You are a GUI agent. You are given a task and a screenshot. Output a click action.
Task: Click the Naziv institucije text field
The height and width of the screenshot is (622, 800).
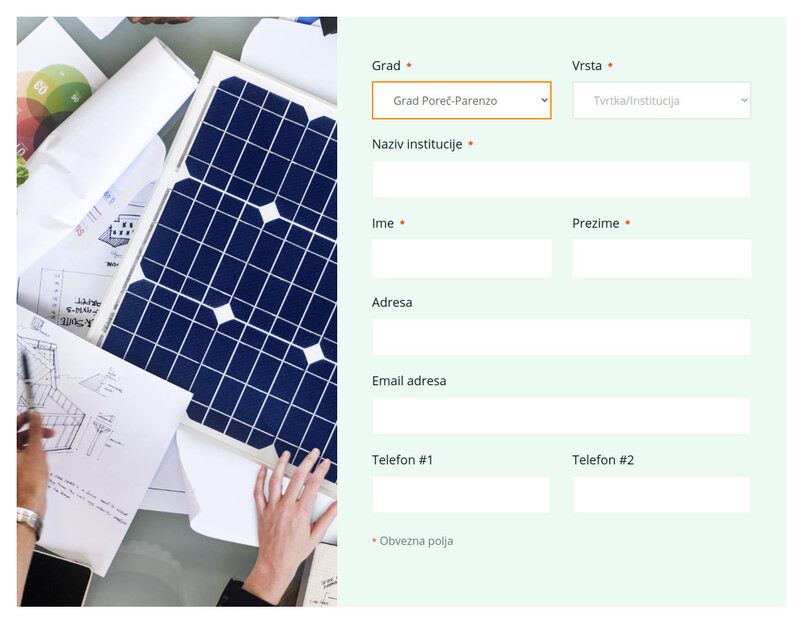pyautogui.click(x=561, y=180)
